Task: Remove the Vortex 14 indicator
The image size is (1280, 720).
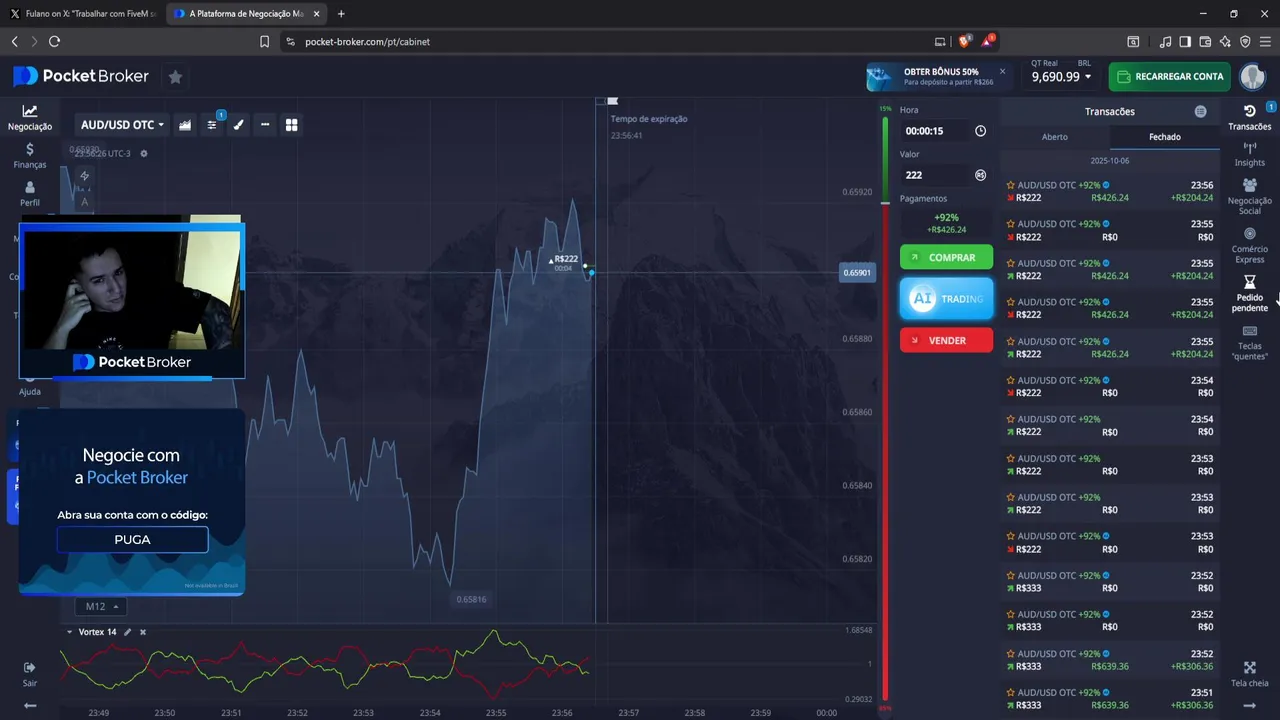Action: coord(143,632)
